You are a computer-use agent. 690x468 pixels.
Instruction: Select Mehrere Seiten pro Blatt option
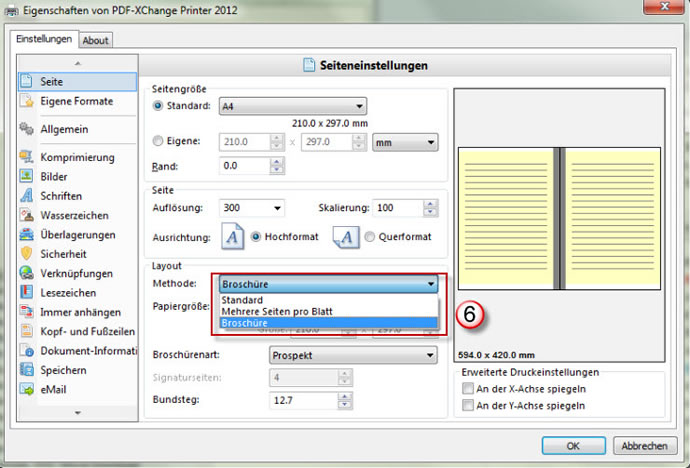pyautogui.click(x=328, y=311)
